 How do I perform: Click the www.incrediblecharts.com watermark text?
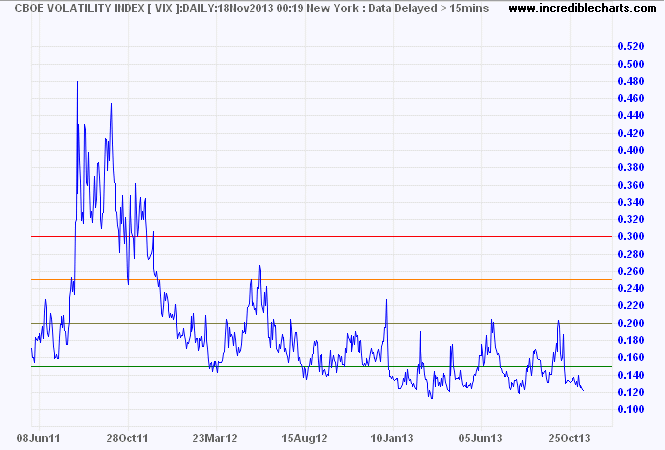click(582, 8)
